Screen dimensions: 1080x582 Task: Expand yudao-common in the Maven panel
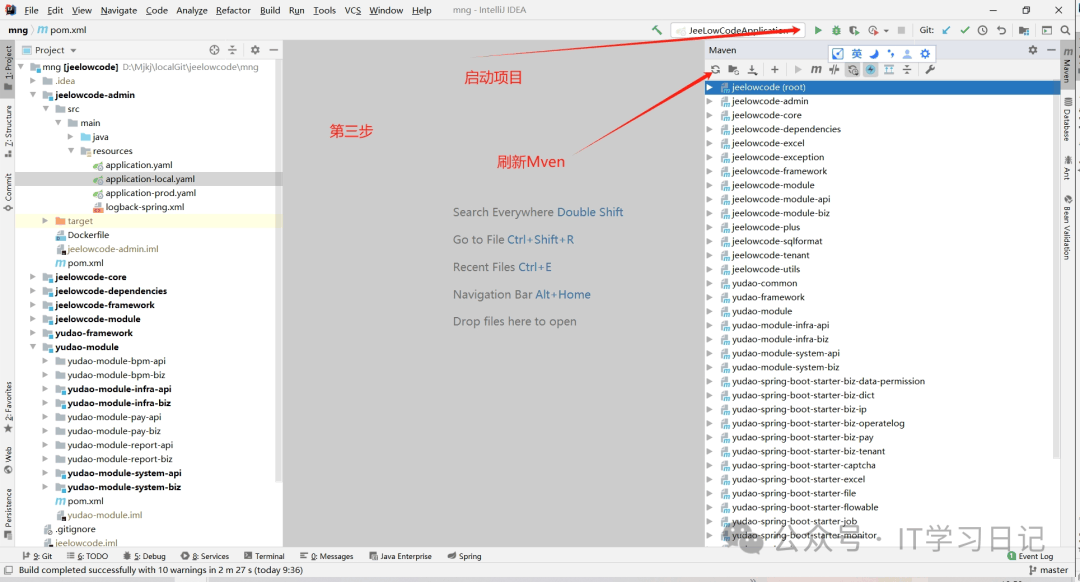click(x=710, y=283)
